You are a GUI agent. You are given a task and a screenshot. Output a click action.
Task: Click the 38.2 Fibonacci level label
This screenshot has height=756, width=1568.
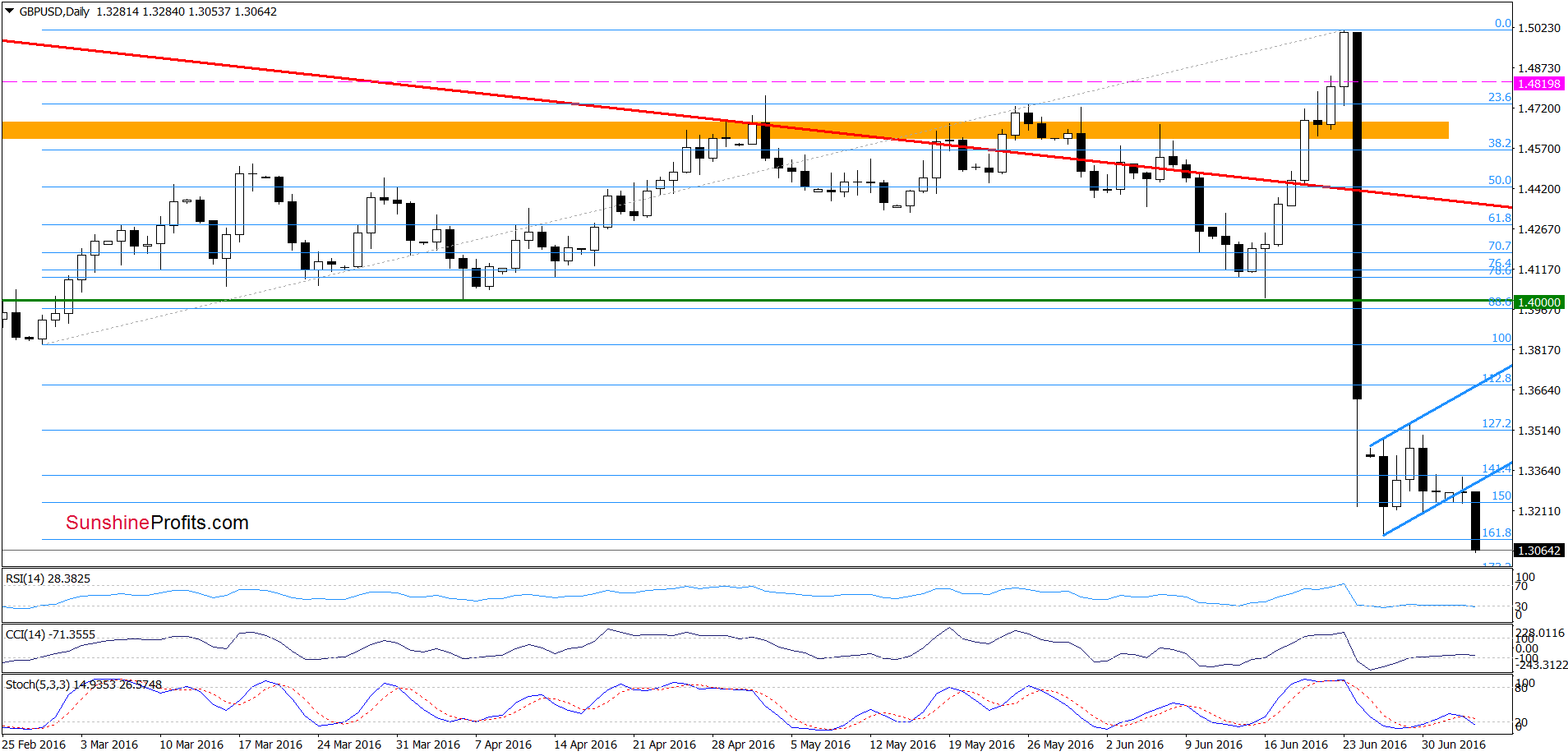coord(1500,143)
